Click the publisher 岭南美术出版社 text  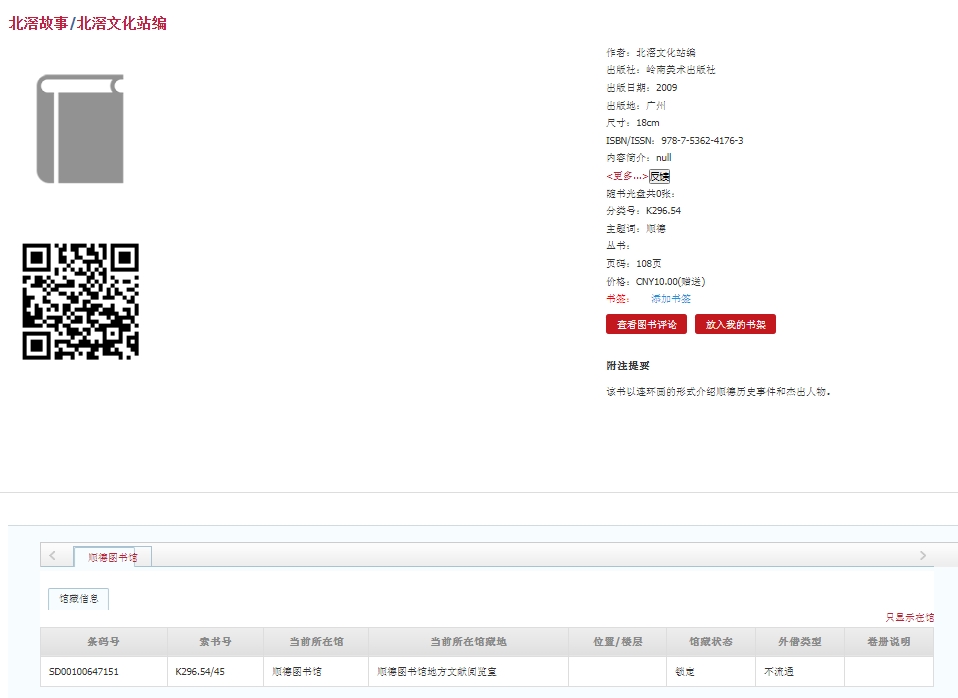(681, 70)
